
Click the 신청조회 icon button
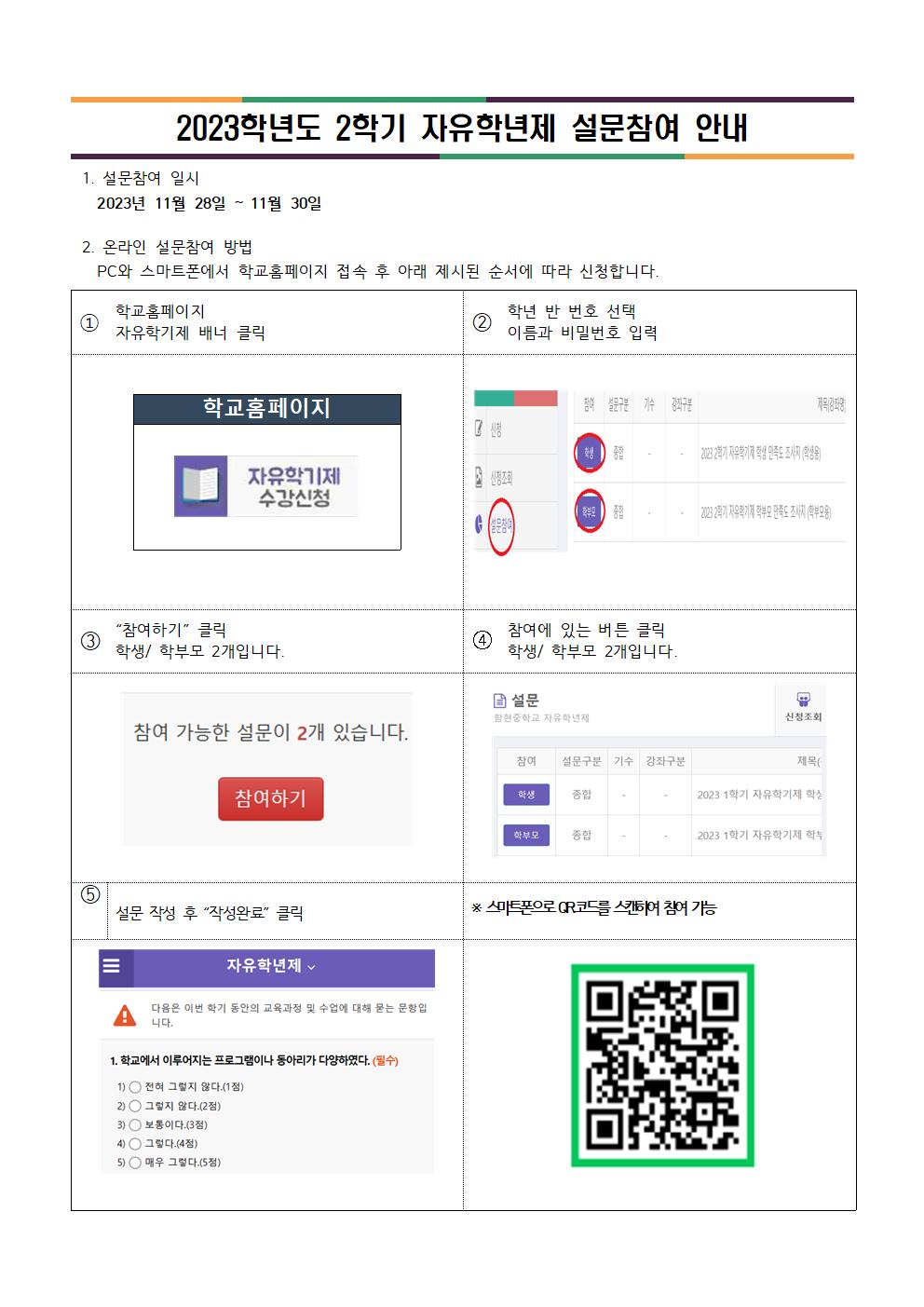[803, 708]
